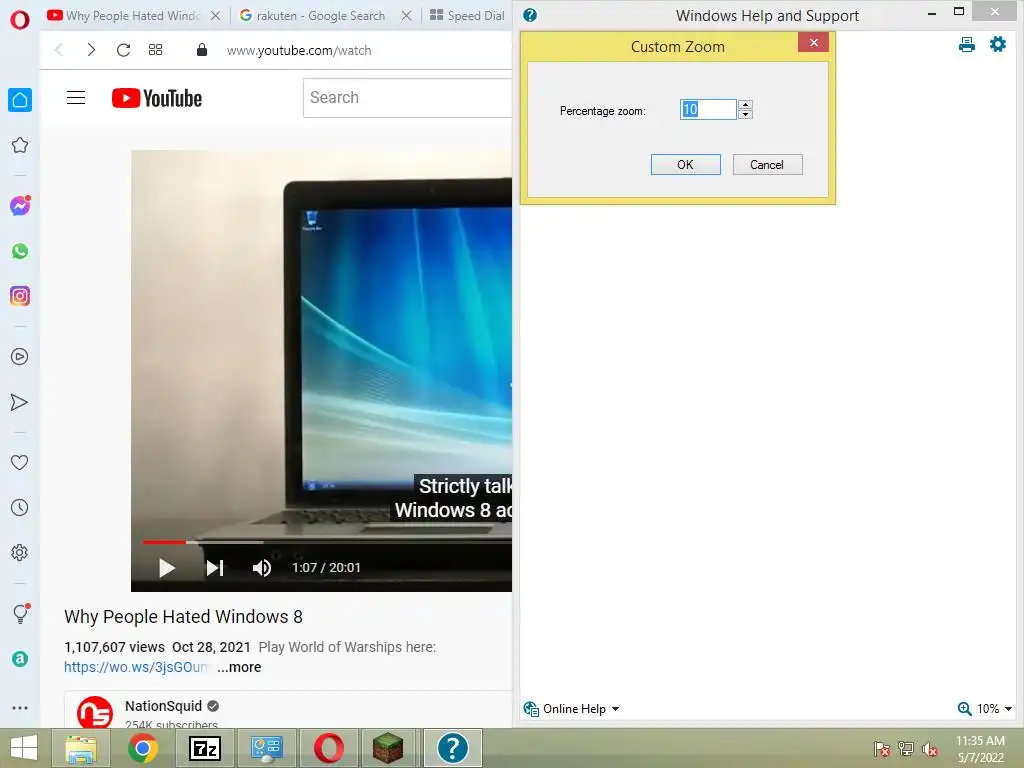Click Print icon in Help and Support

click(x=967, y=44)
